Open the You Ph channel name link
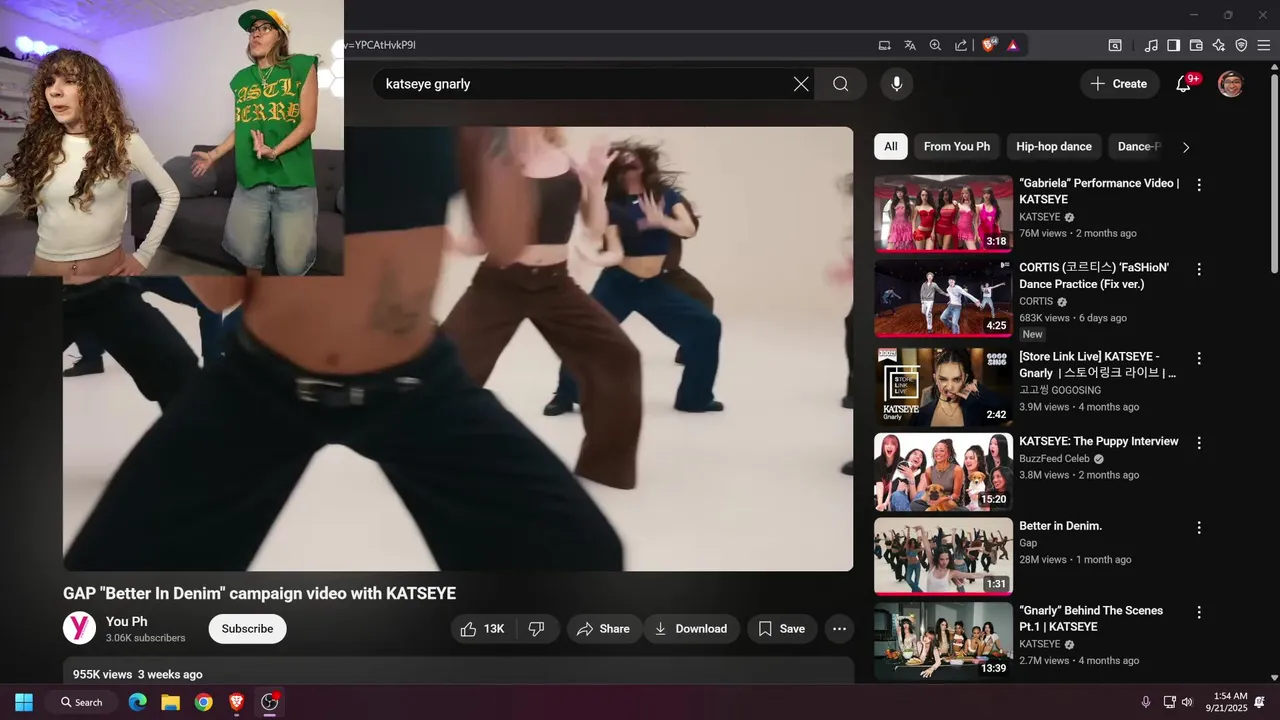 point(127,621)
